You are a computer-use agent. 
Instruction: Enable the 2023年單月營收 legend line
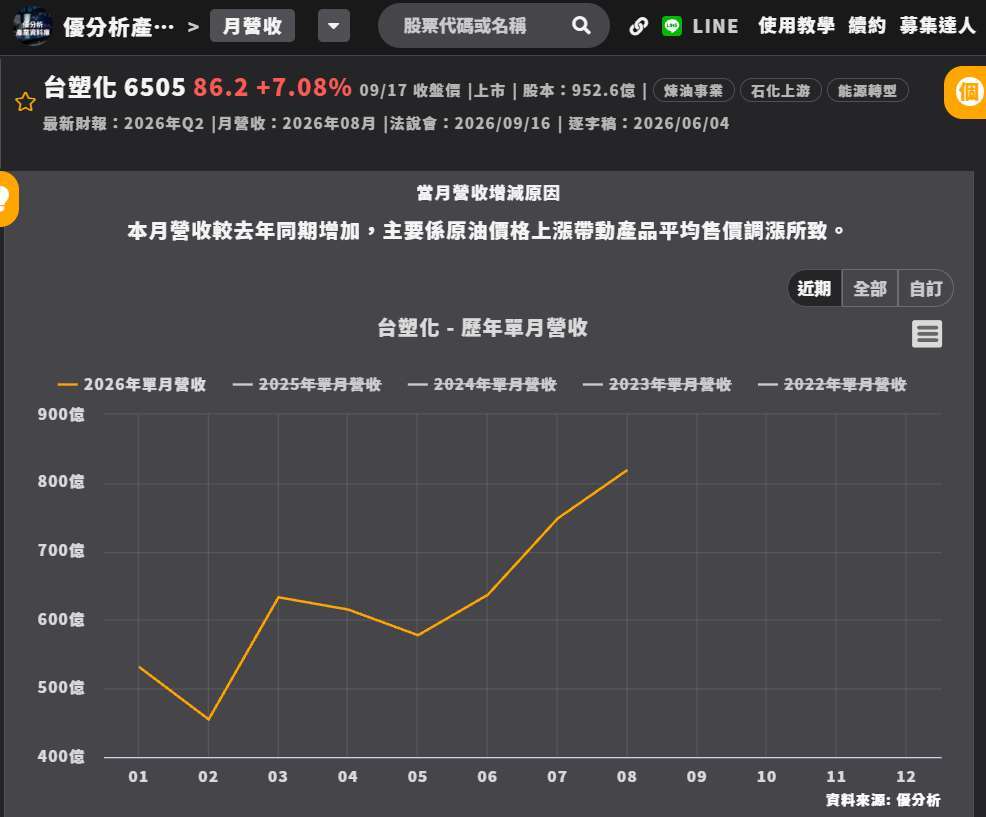656,384
